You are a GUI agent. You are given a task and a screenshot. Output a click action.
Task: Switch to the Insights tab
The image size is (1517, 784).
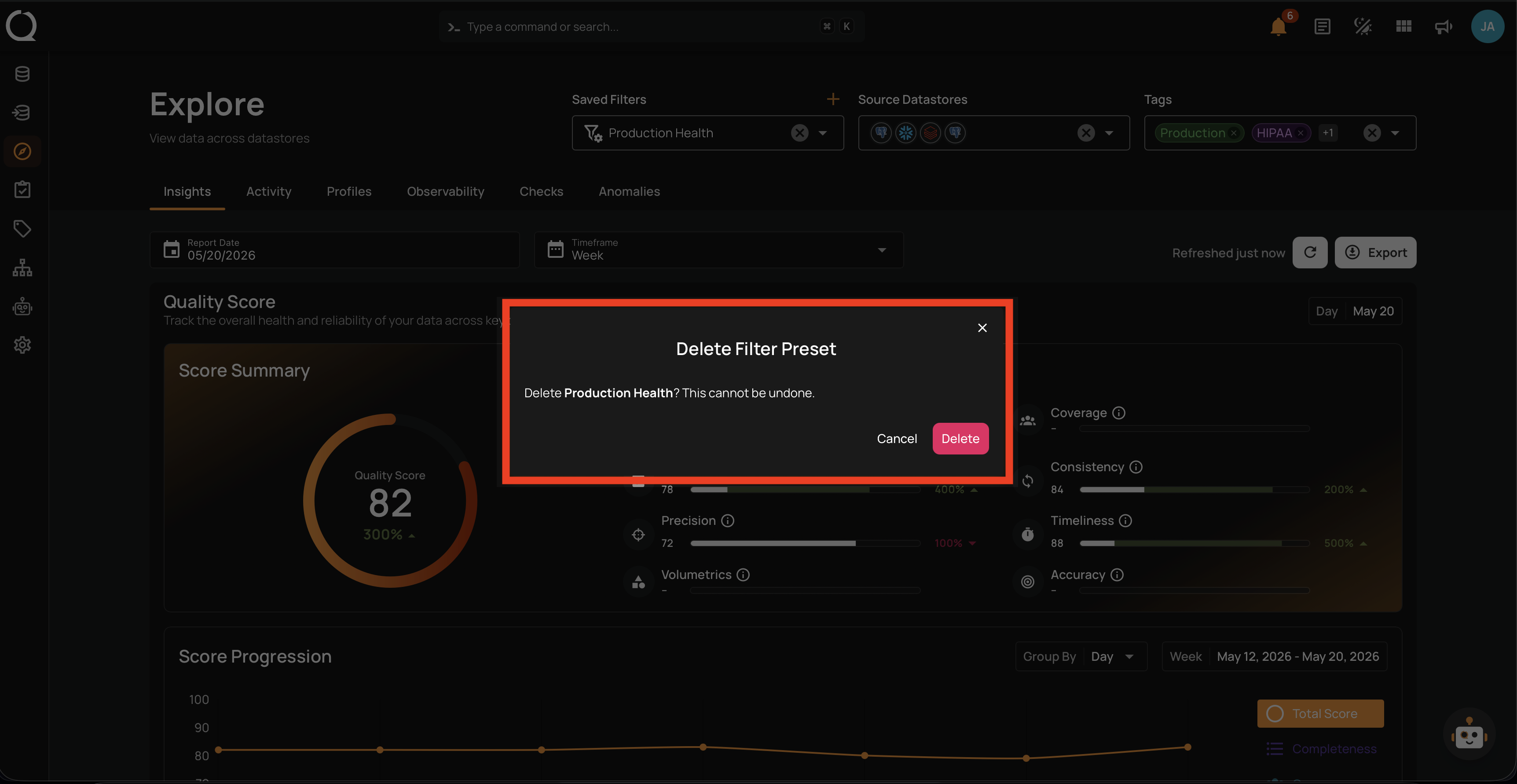tap(187, 191)
